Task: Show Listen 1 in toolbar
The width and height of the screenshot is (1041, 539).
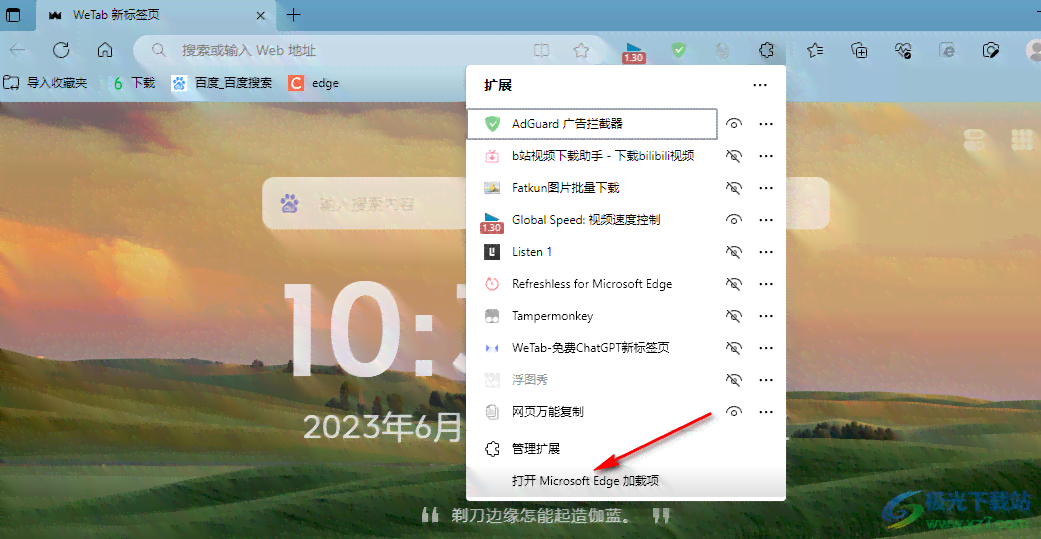Action: coord(734,252)
